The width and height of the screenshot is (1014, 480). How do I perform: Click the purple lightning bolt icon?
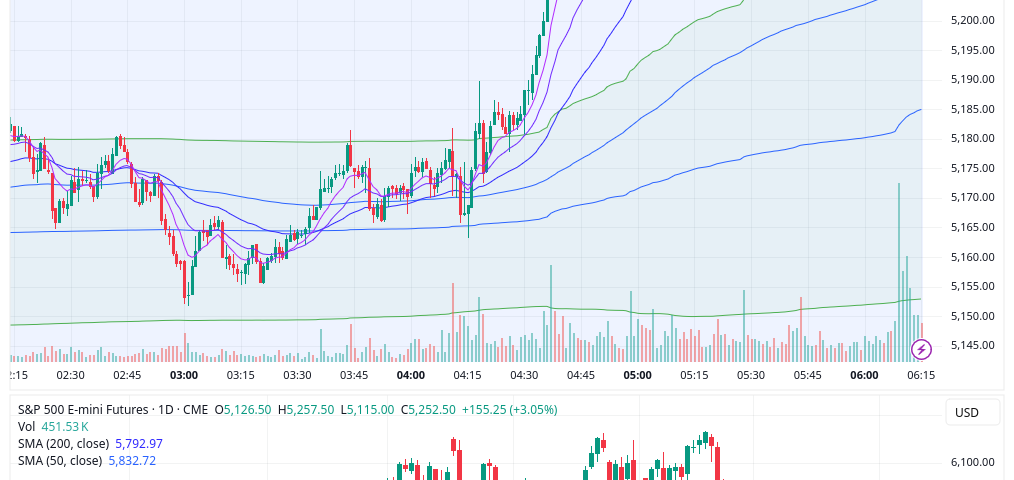click(x=922, y=349)
